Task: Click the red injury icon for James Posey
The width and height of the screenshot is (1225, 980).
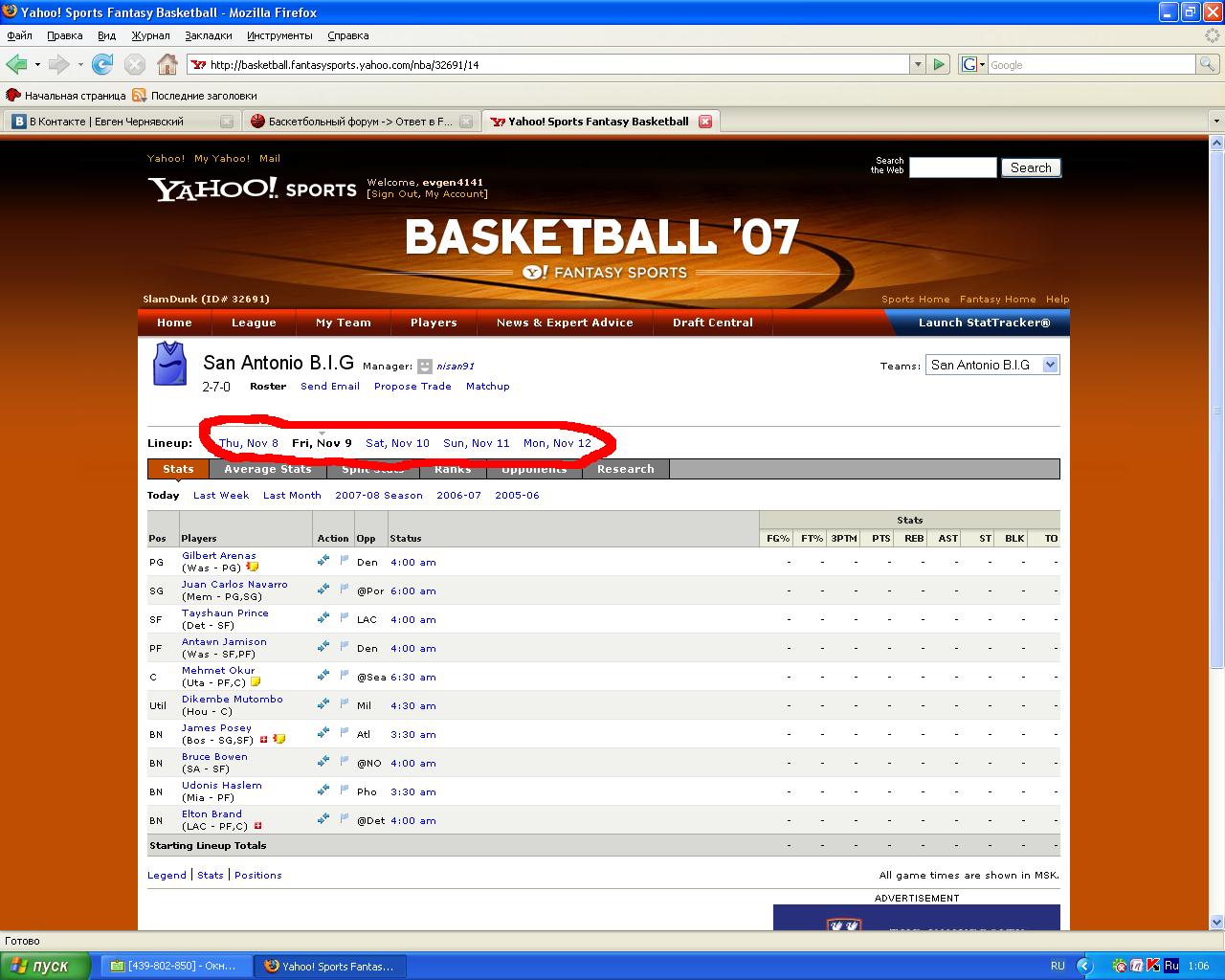Action: (264, 739)
